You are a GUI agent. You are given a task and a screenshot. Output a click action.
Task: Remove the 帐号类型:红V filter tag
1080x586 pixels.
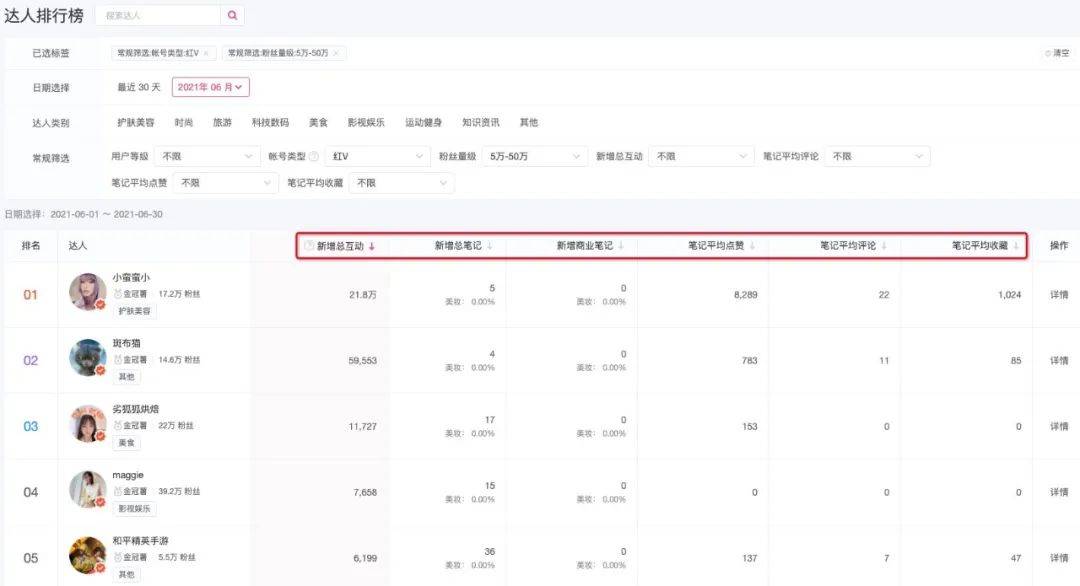pyautogui.click(x=206, y=53)
